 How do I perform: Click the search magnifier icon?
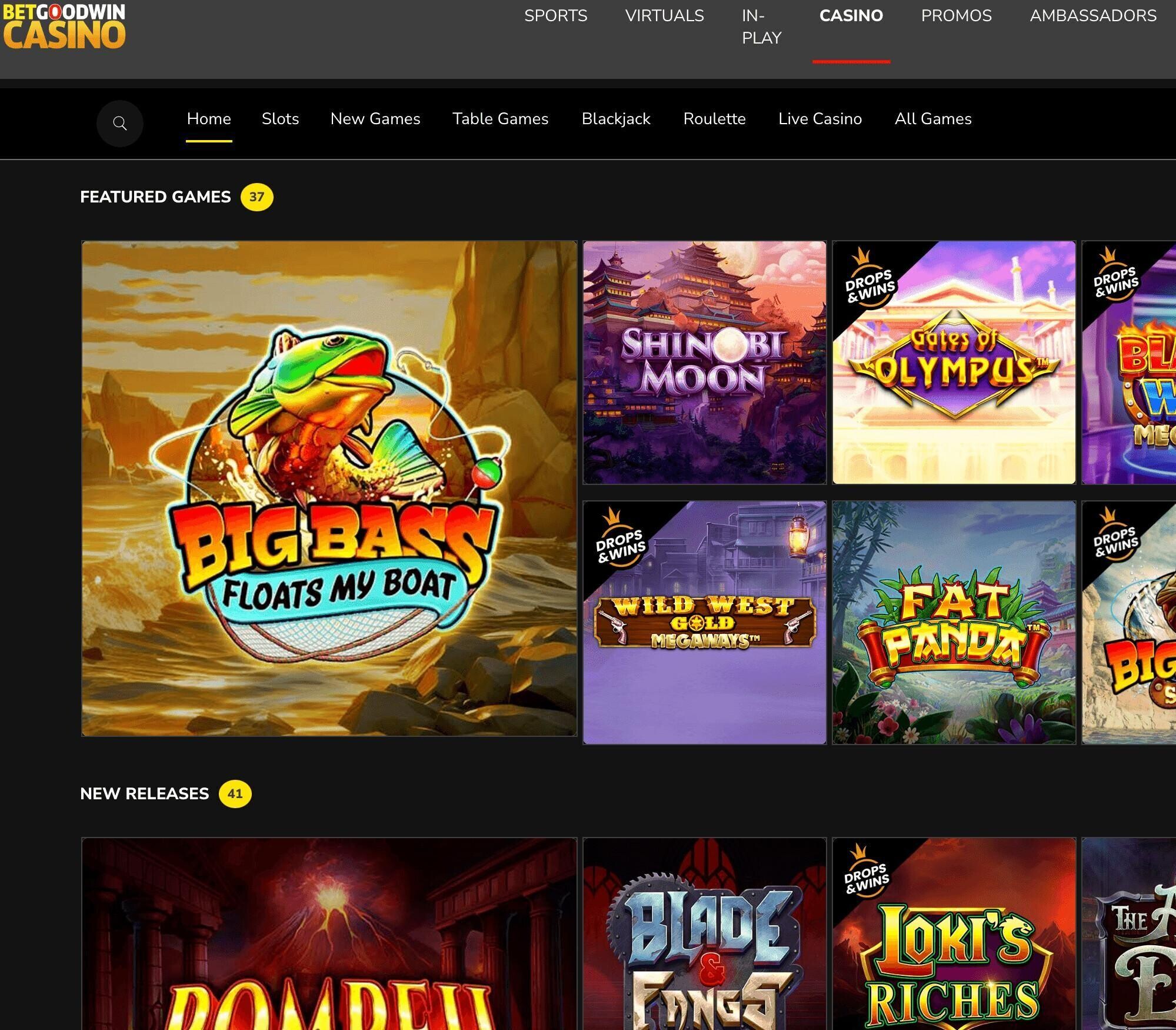point(120,124)
